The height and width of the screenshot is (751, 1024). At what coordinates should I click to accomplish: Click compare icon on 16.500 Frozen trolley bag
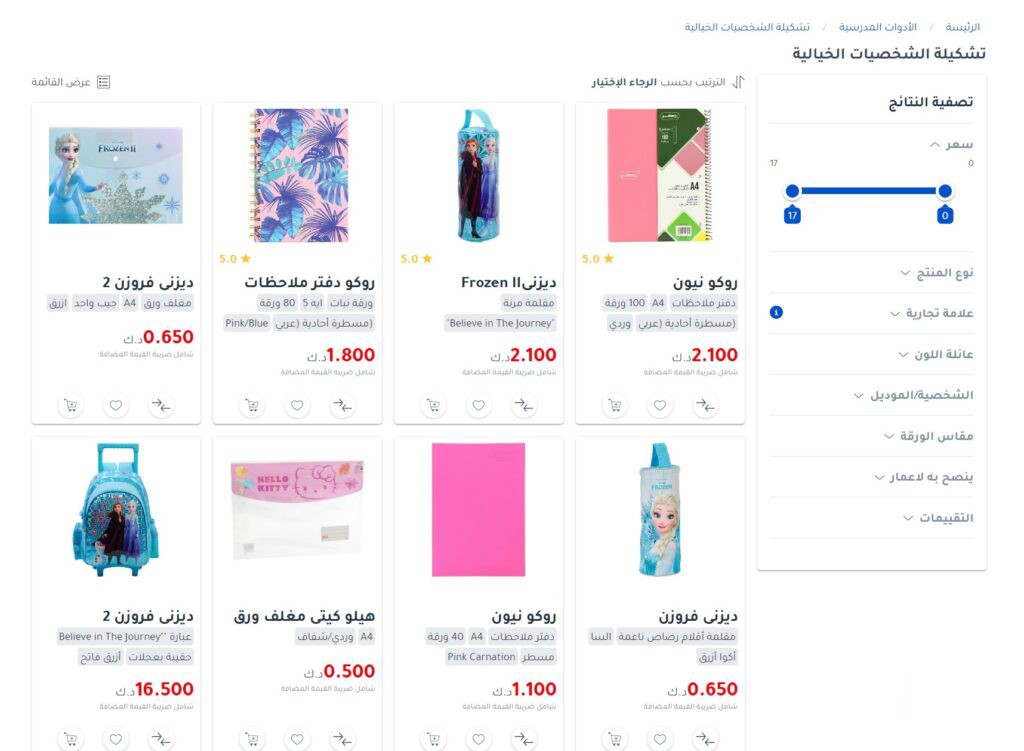coord(161,739)
